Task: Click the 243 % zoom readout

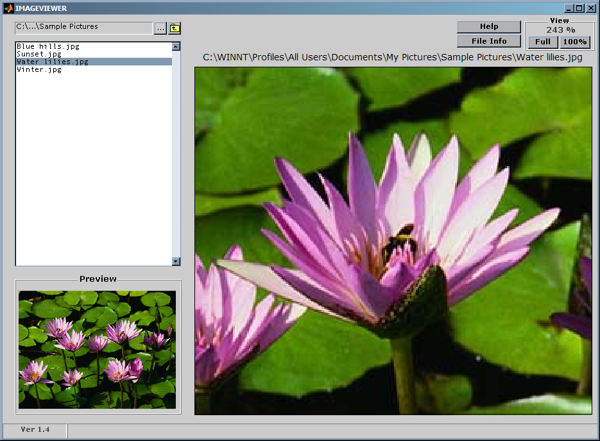Action: (x=558, y=30)
